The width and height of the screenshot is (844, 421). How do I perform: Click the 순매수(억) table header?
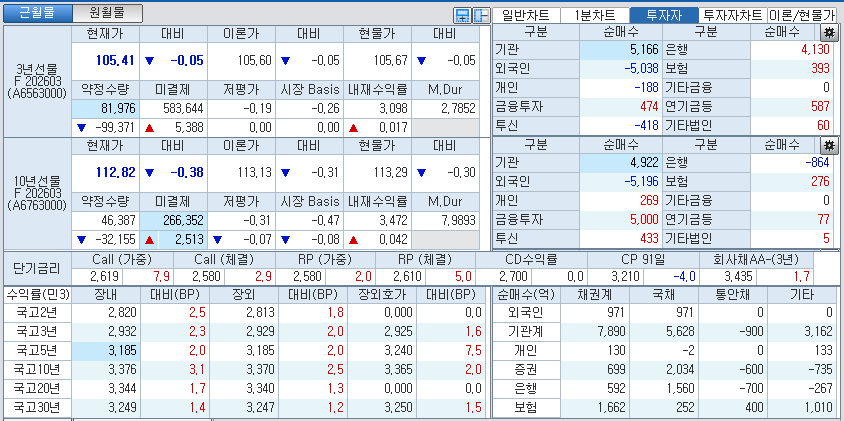coord(527,295)
